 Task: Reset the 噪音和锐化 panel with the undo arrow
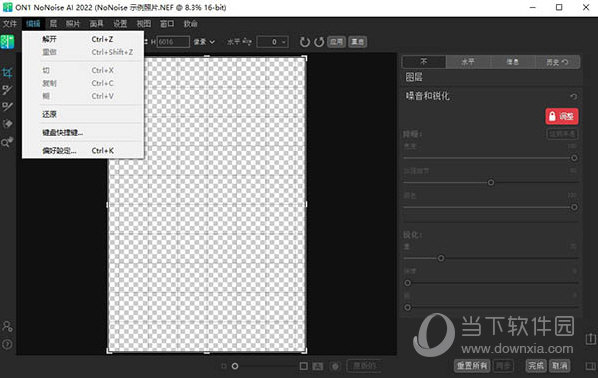(x=573, y=97)
